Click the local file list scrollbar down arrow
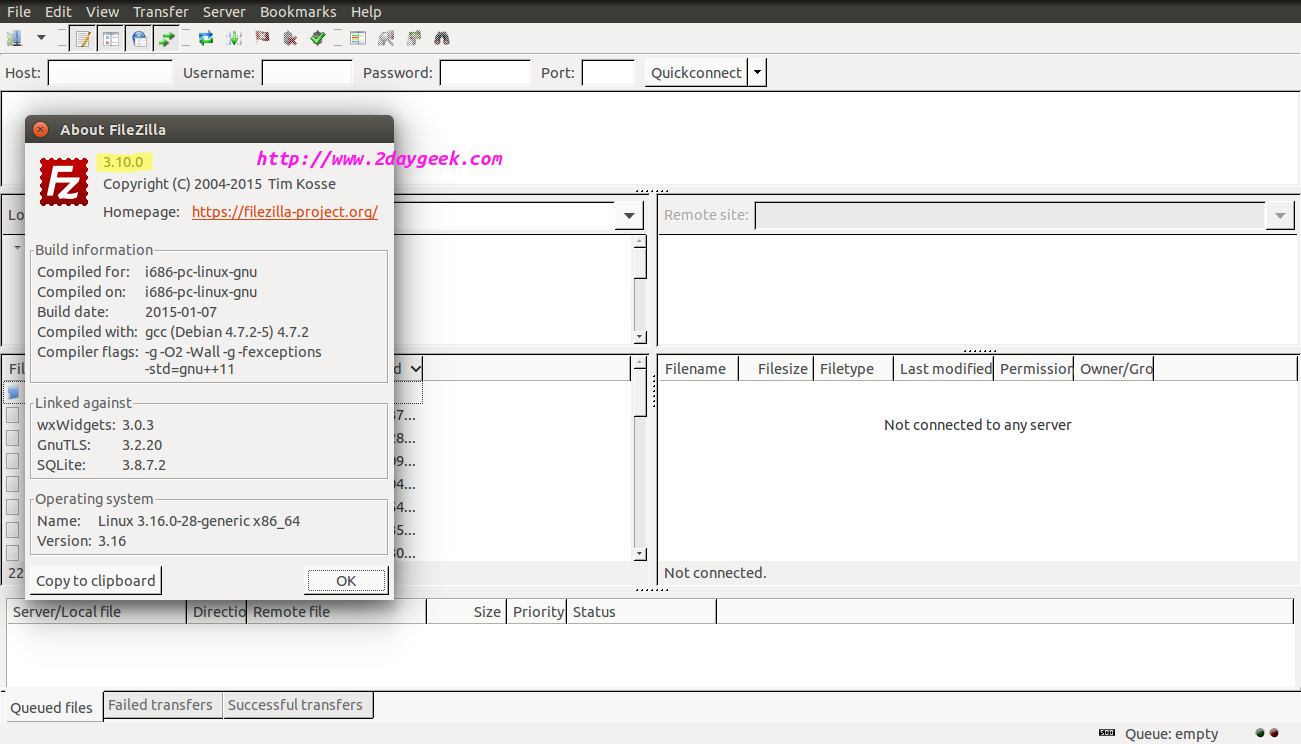This screenshot has width=1301, height=744. point(640,554)
